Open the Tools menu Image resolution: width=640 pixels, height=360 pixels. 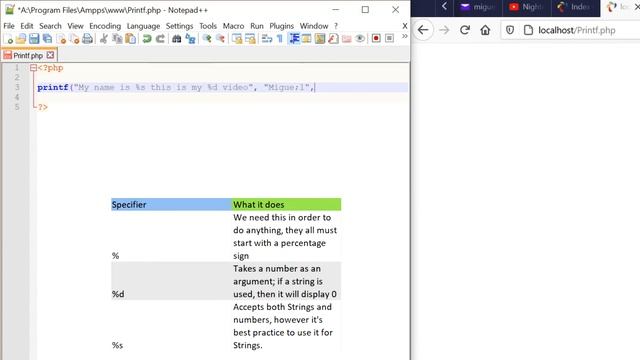tap(208, 26)
